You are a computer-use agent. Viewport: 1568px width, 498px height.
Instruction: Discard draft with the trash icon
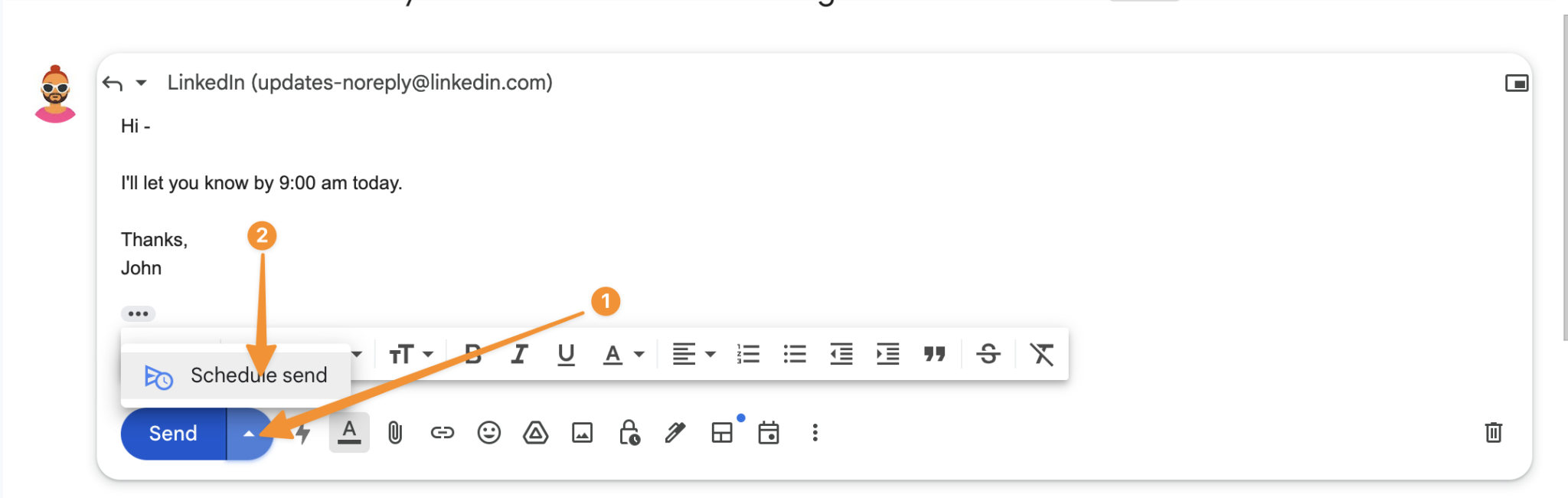(1493, 433)
